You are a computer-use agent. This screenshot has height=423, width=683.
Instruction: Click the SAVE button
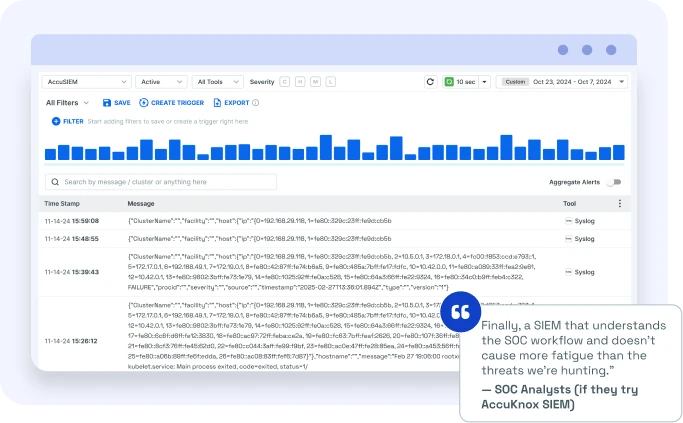click(x=116, y=103)
